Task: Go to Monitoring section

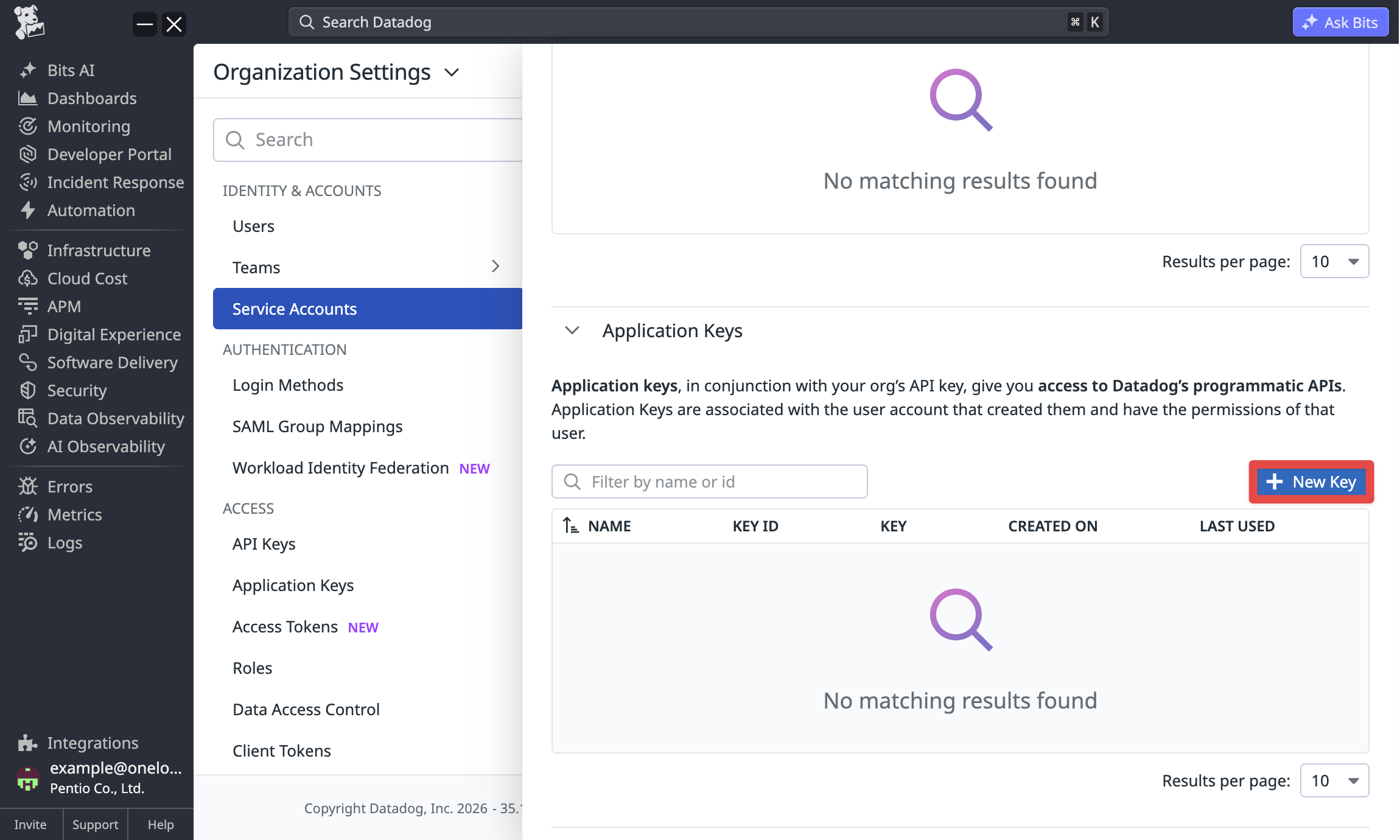Action: 74,126
